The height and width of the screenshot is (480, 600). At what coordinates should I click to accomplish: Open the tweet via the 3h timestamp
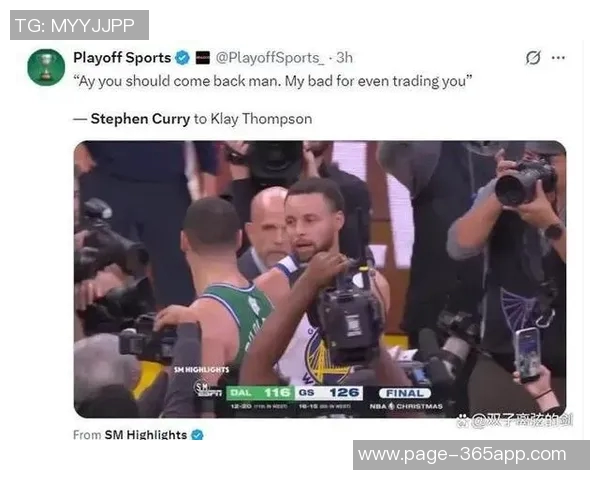tap(344, 58)
